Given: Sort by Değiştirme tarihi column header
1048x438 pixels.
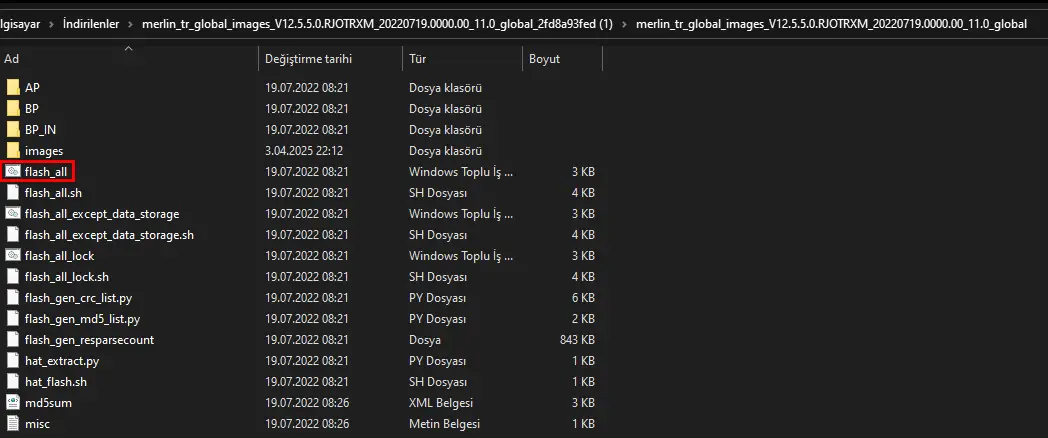Looking at the screenshot, I should point(330,59).
